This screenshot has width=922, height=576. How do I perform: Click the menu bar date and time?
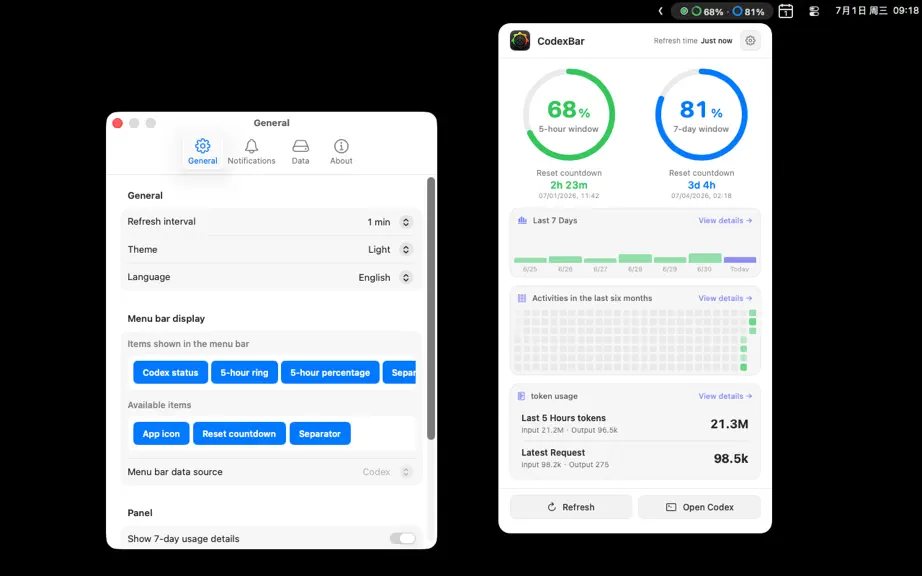coord(877,11)
